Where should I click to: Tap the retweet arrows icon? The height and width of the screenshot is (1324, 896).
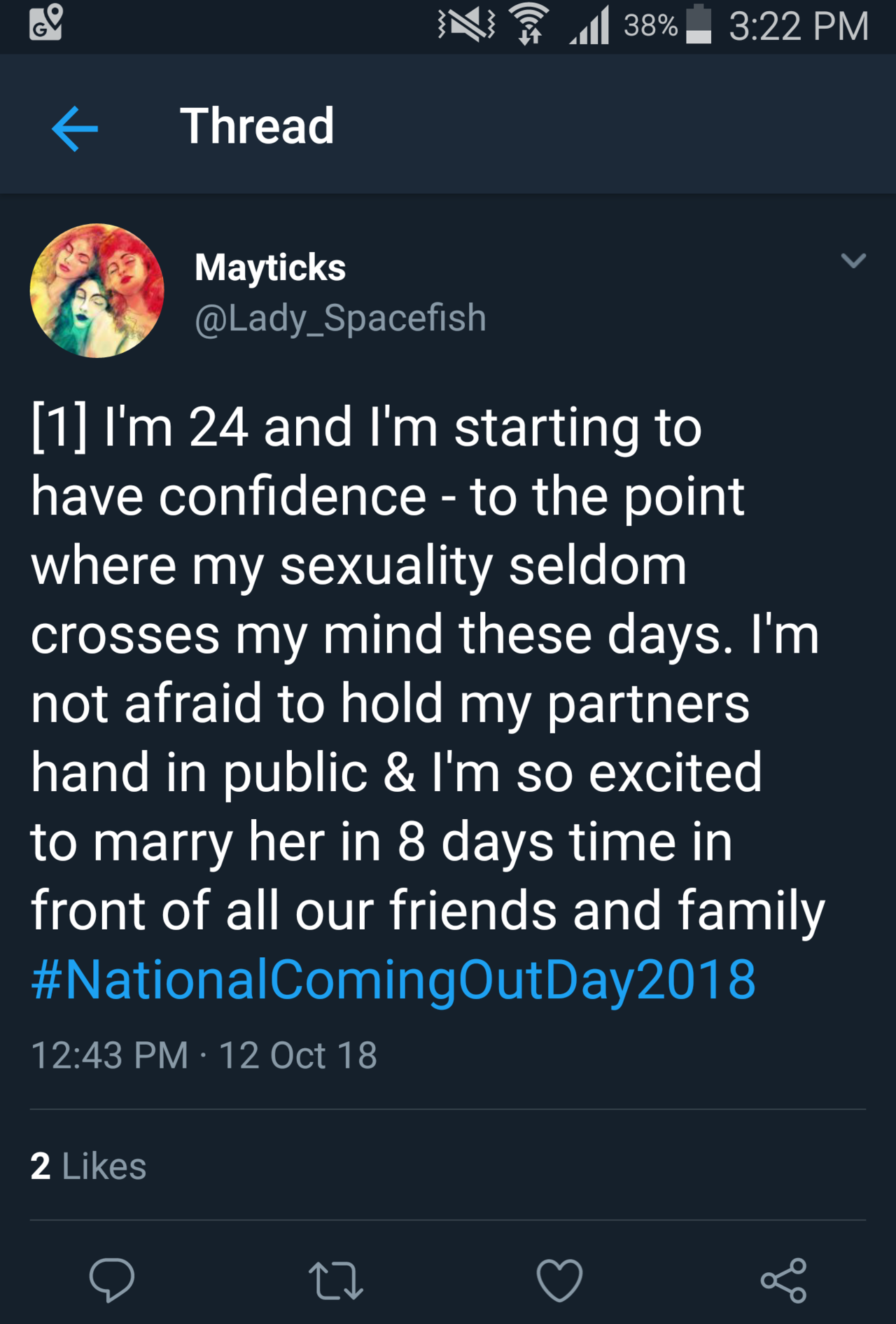(x=335, y=1280)
